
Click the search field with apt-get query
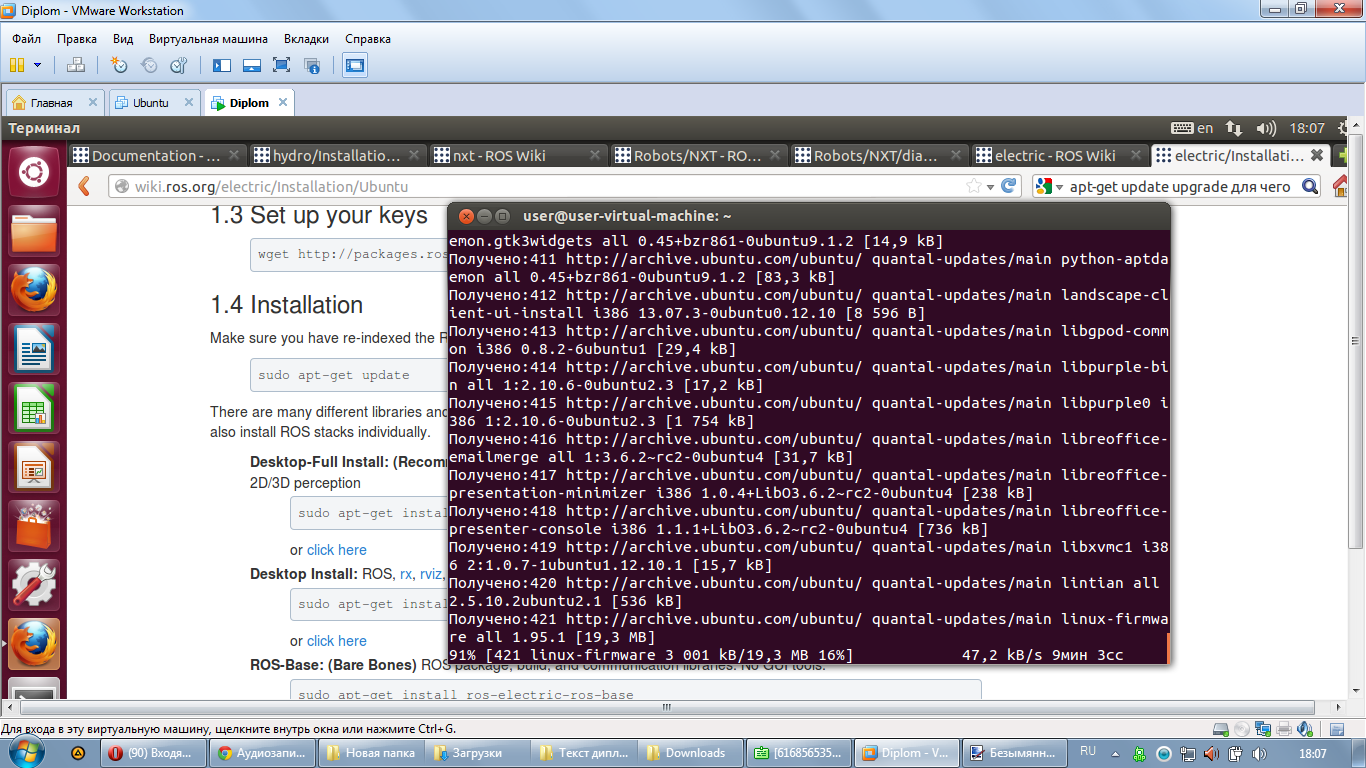(x=1180, y=186)
